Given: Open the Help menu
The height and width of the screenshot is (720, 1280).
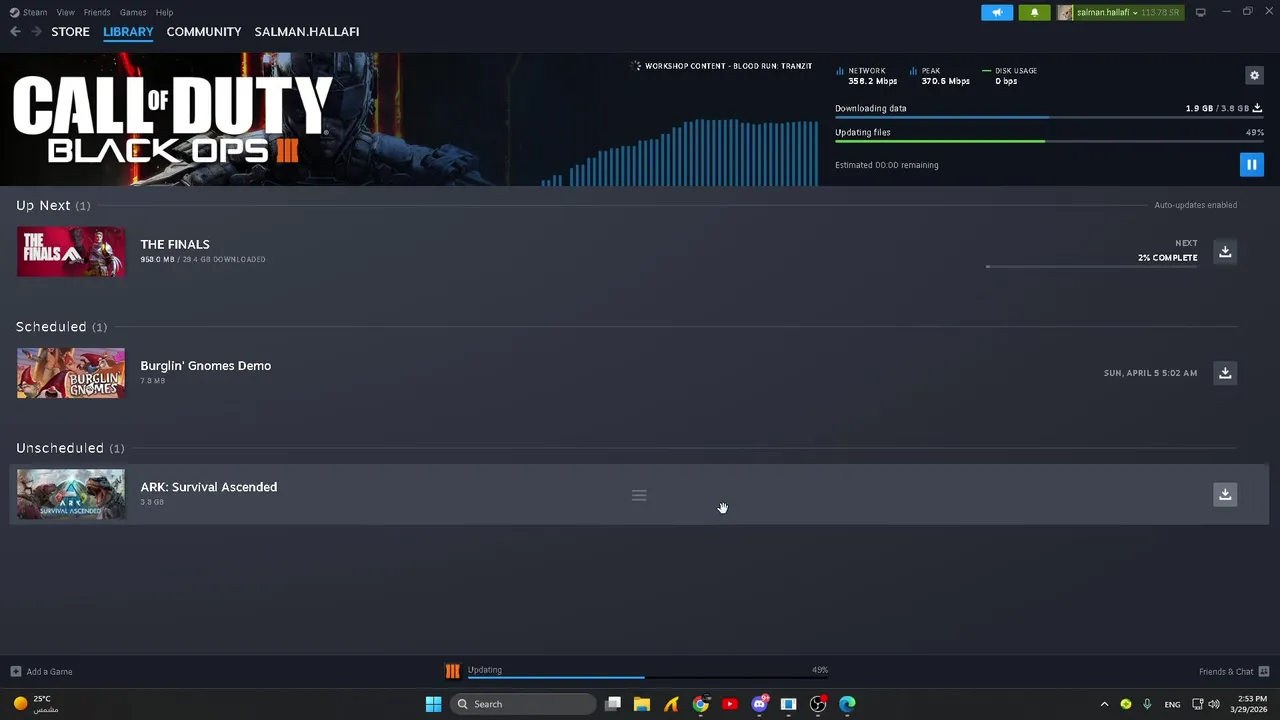Looking at the screenshot, I should click(164, 12).
